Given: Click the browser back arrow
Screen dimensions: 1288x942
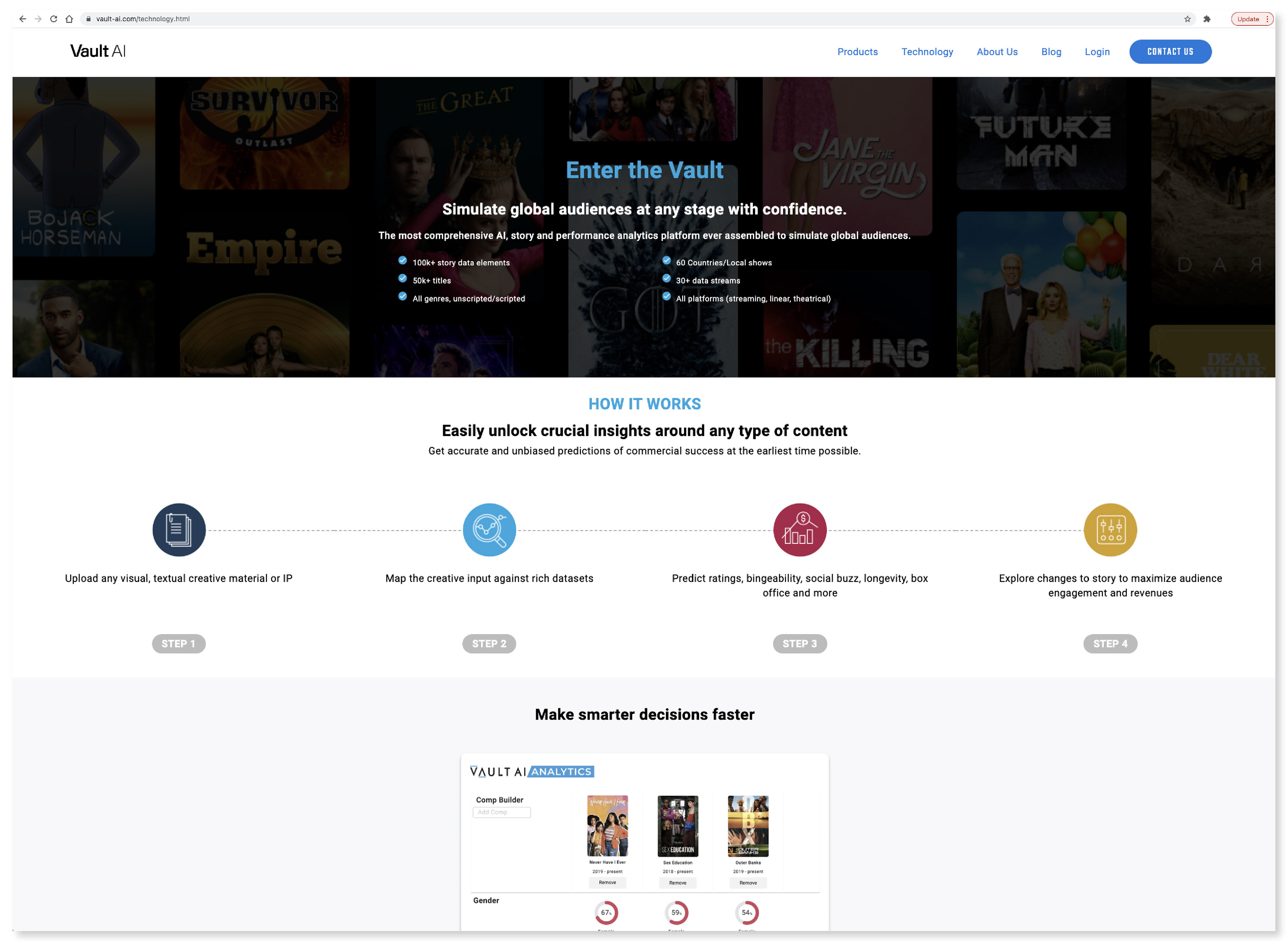Looking at the screenshot, I should (22, 19).
